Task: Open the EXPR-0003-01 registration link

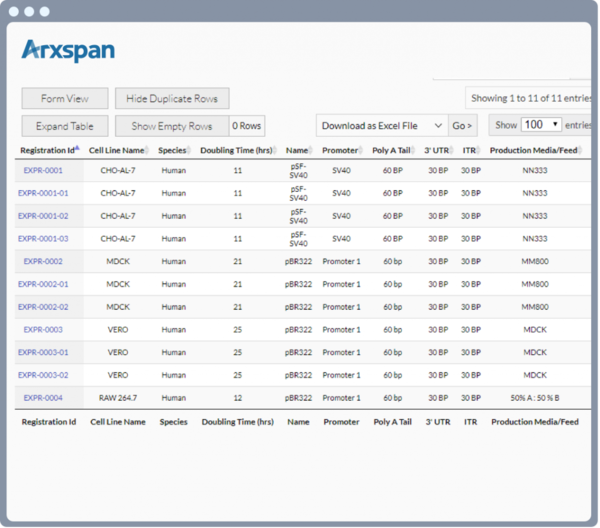Action: [x=43, y=352]
